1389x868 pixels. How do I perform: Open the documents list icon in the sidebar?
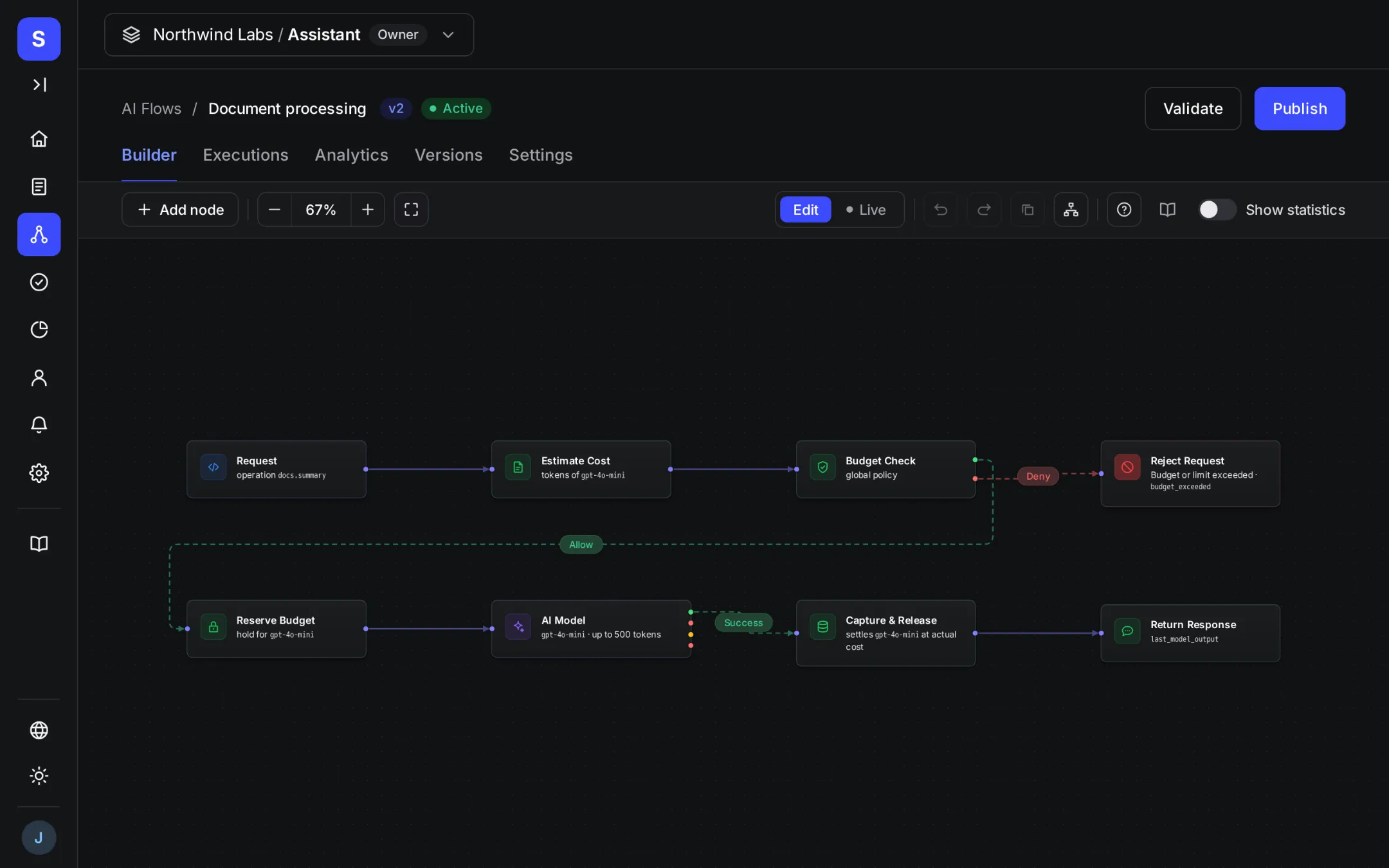click(x=39, y=186)
